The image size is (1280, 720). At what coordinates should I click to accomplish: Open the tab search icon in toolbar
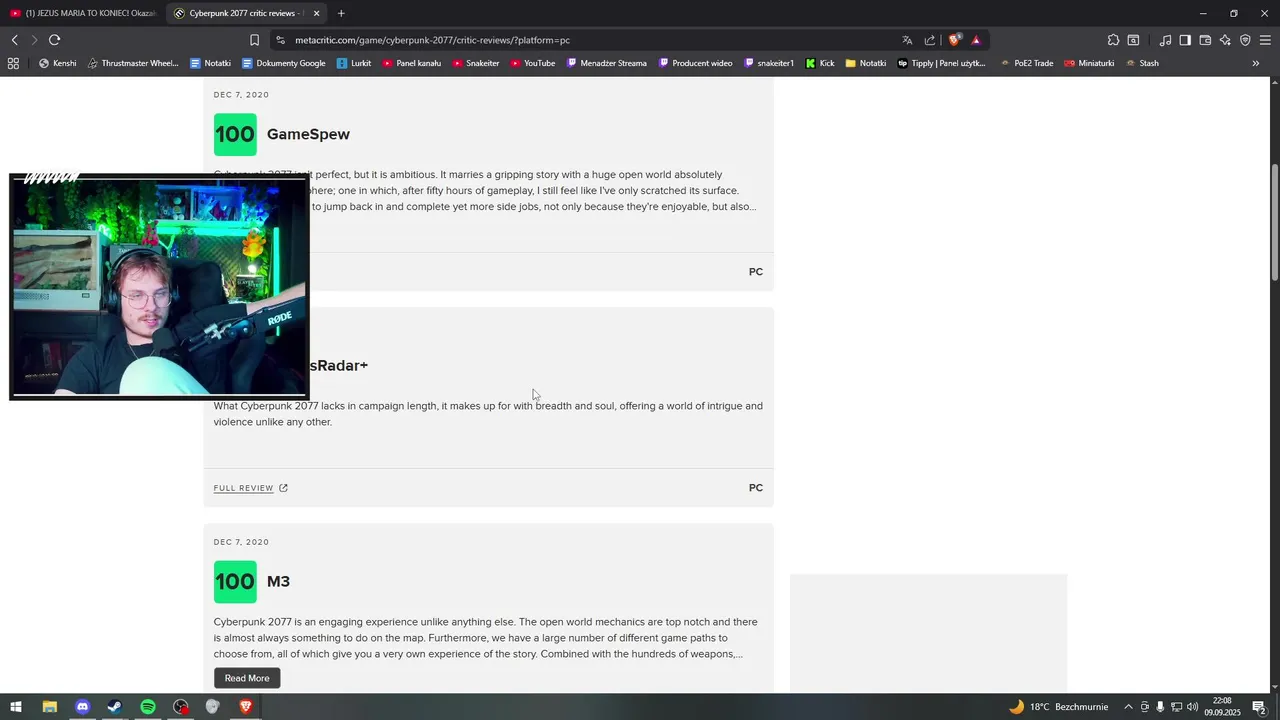[x=1133, y=40]
